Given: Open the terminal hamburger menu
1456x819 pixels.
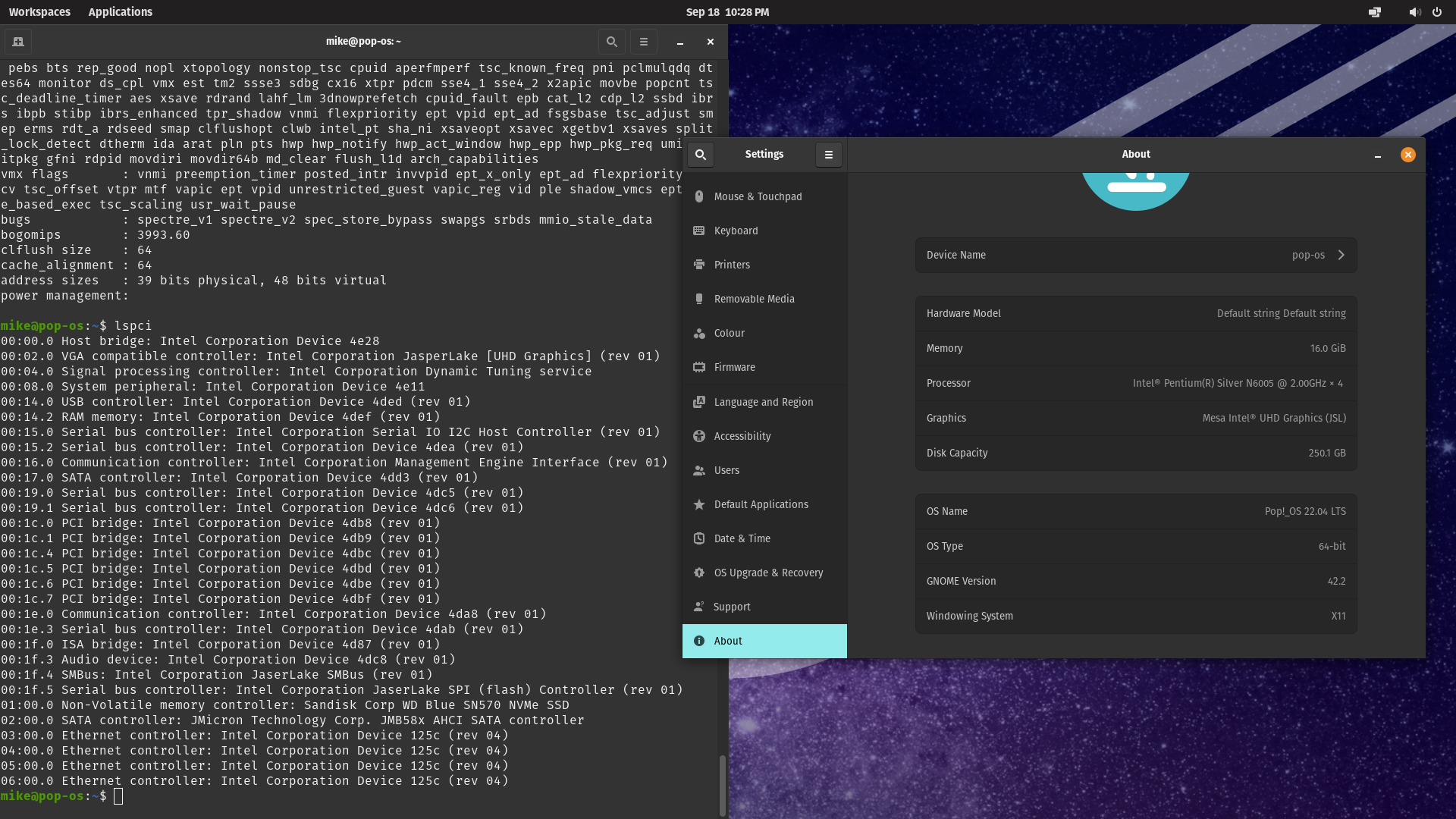Looking at the screenshot, I should tap(643, 42).
